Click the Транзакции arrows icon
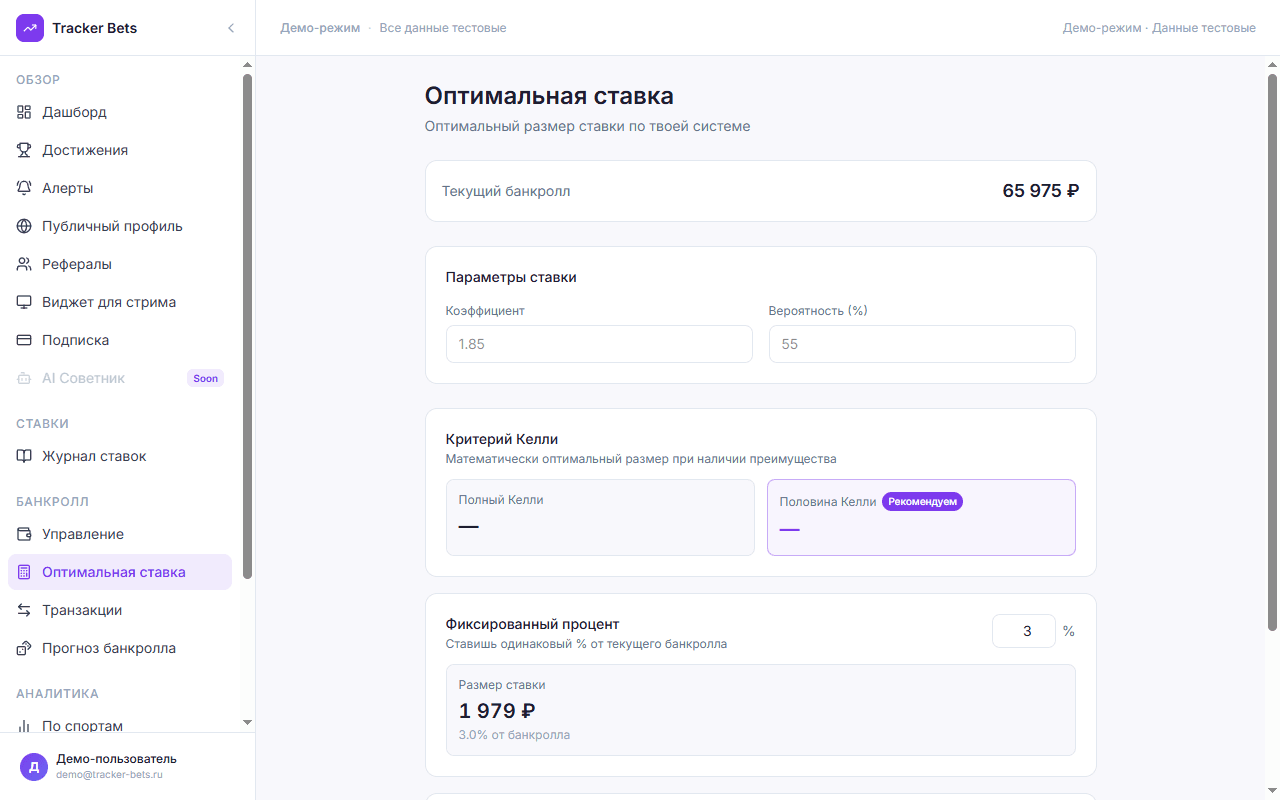The width and height of the screenshot is (1280, 800). (24, 610)
